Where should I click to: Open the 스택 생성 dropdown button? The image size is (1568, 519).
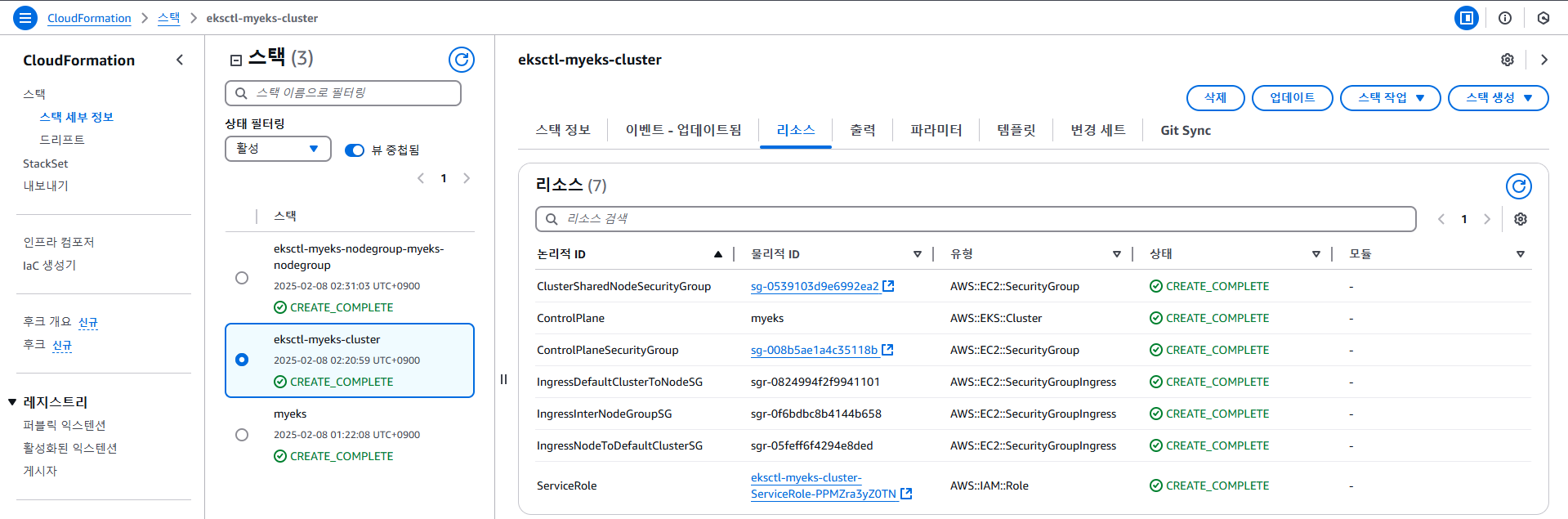click(1499, 98)
